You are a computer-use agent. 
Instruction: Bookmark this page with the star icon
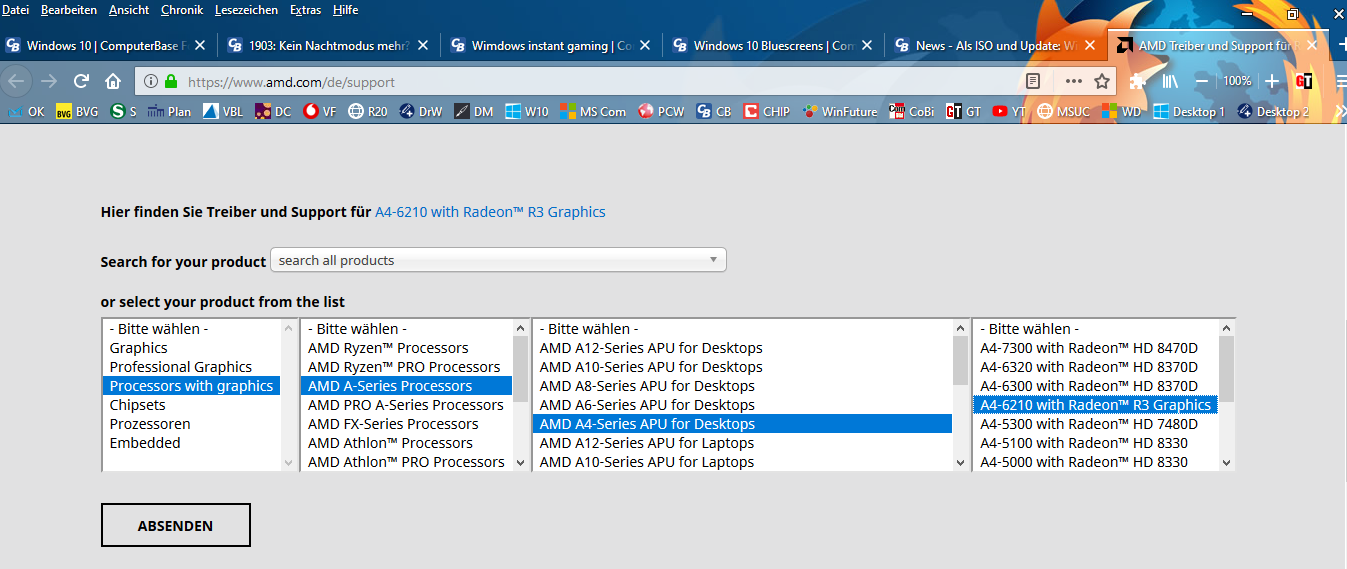(1102, 81)
